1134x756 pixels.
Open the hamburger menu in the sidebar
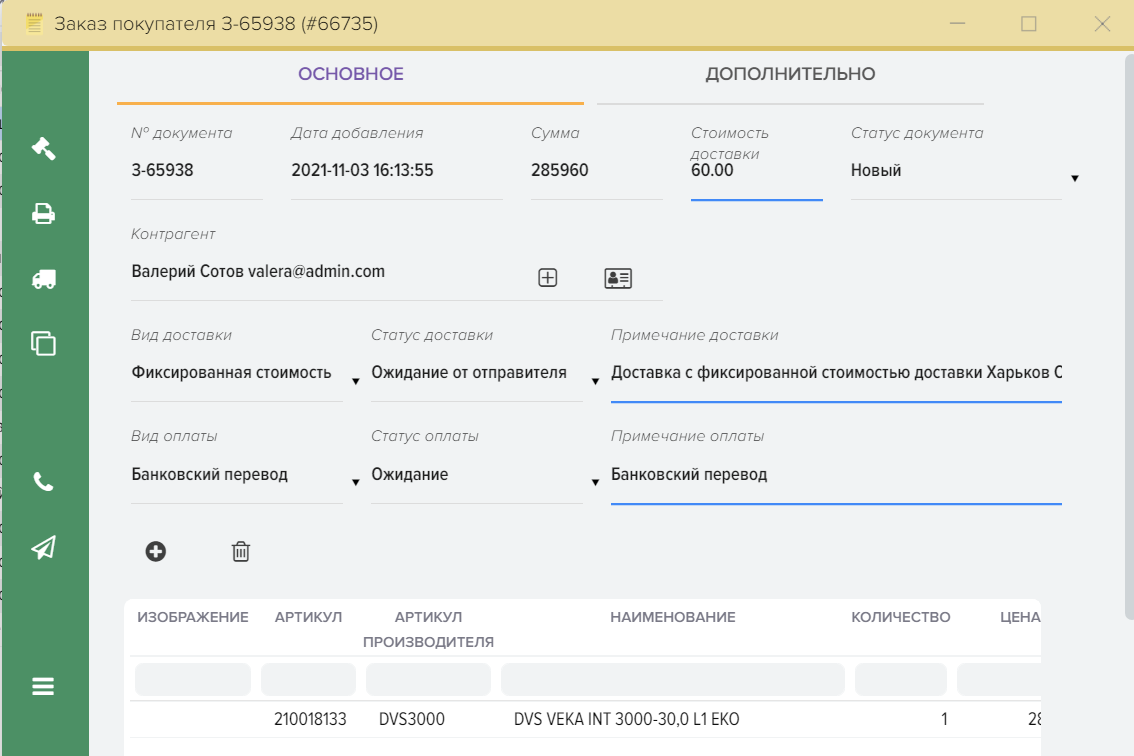pos(43,686)
